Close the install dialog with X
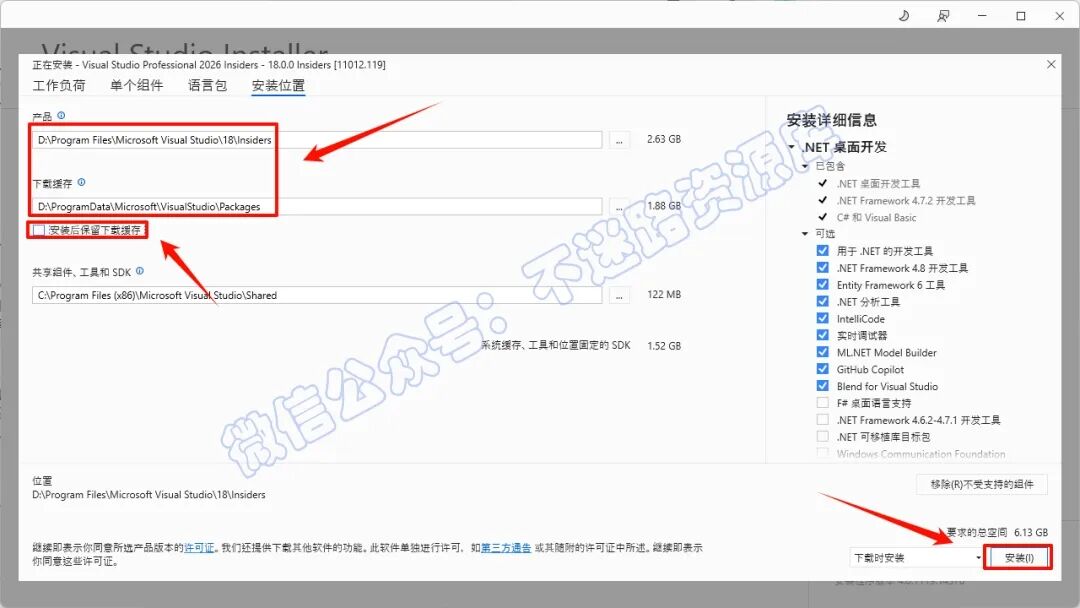The image size is (1080, 608). pos(1051,64)
